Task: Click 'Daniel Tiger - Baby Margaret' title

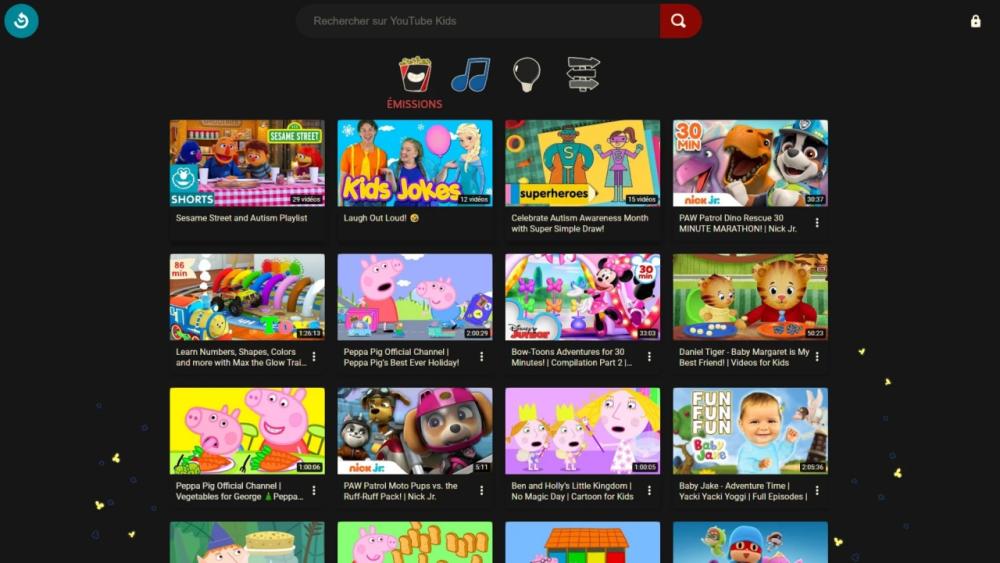Action: (744, 357)
